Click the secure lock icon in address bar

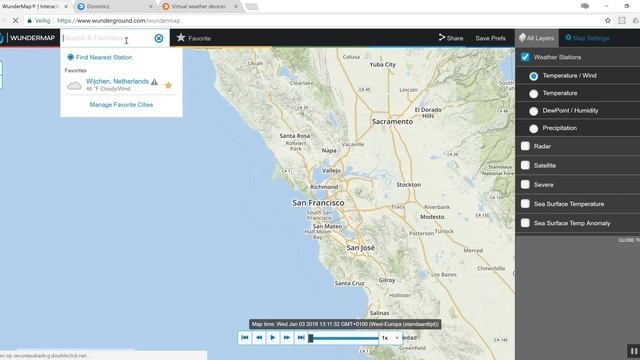click(x=29, y=20)
